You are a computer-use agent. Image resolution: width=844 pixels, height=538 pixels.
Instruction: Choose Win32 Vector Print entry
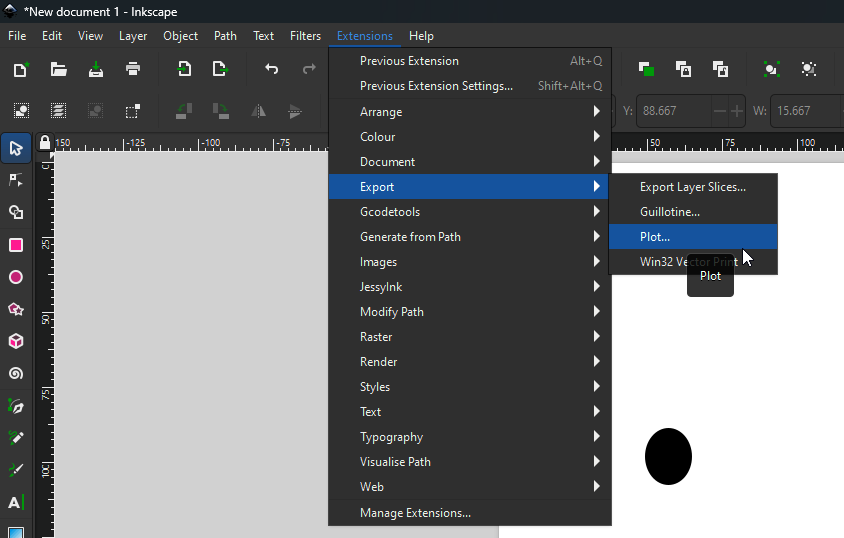point(693,261)
